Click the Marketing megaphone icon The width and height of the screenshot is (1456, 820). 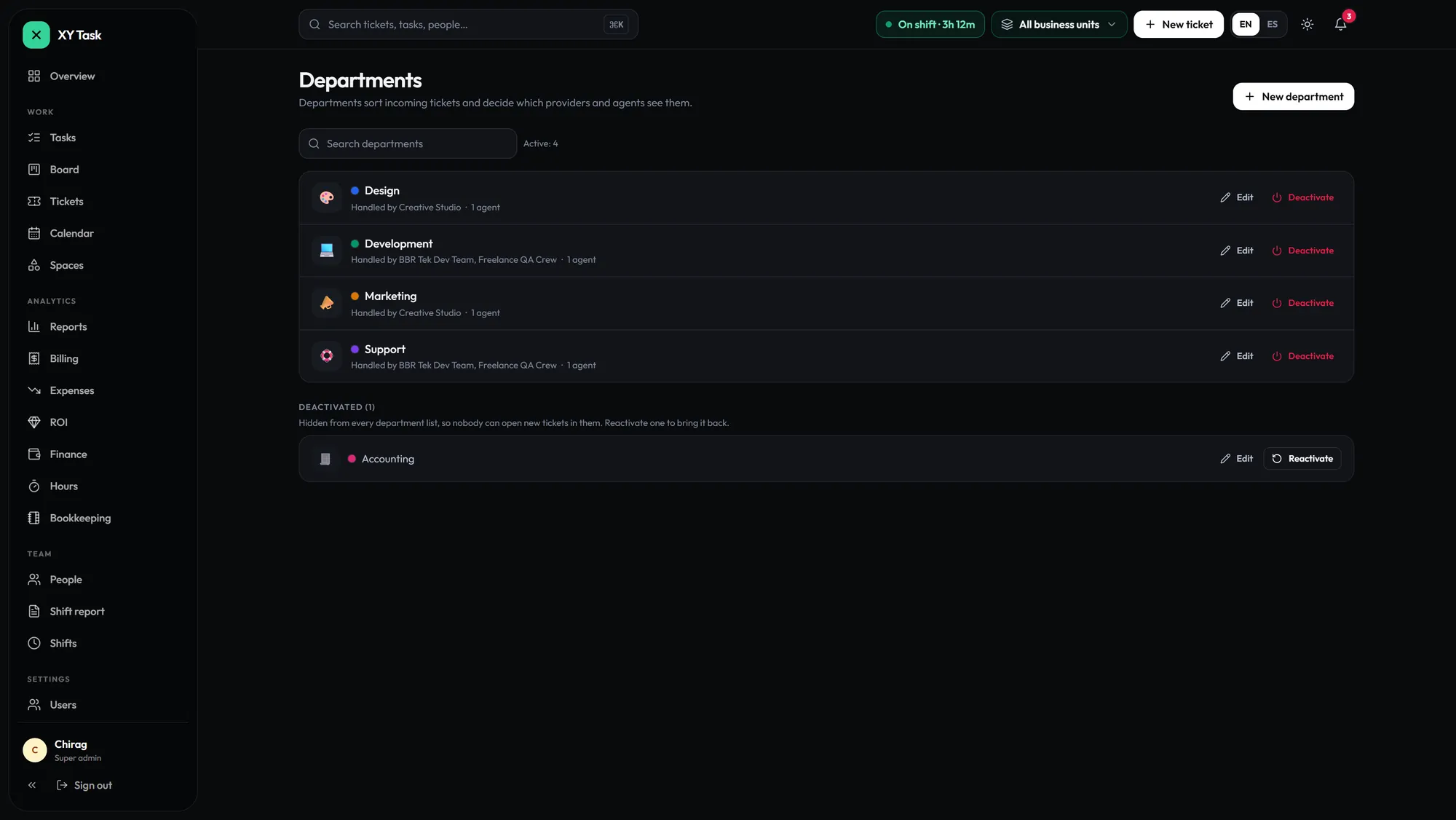[327, 303]
